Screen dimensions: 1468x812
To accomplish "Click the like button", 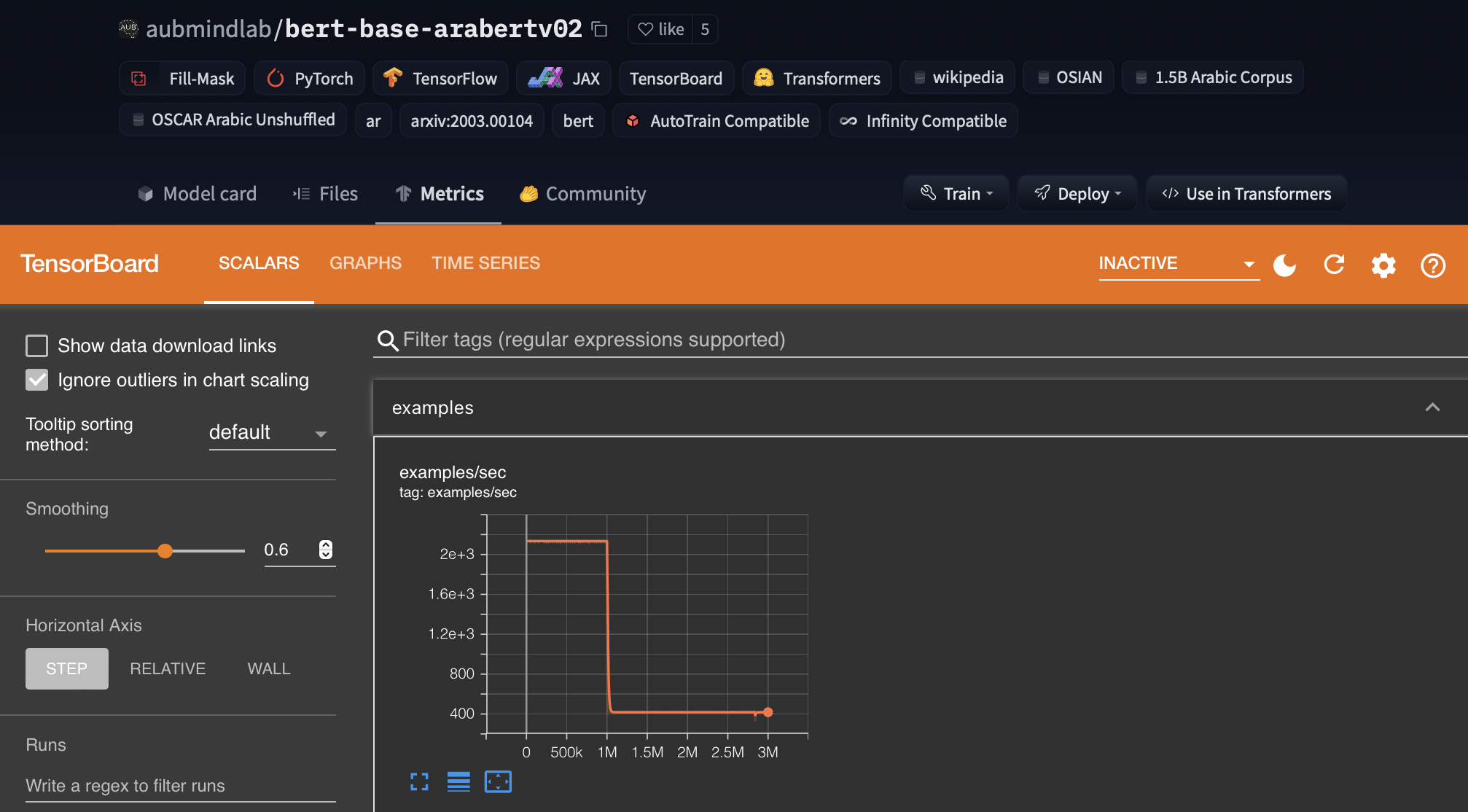I will [x=660, y=29].
